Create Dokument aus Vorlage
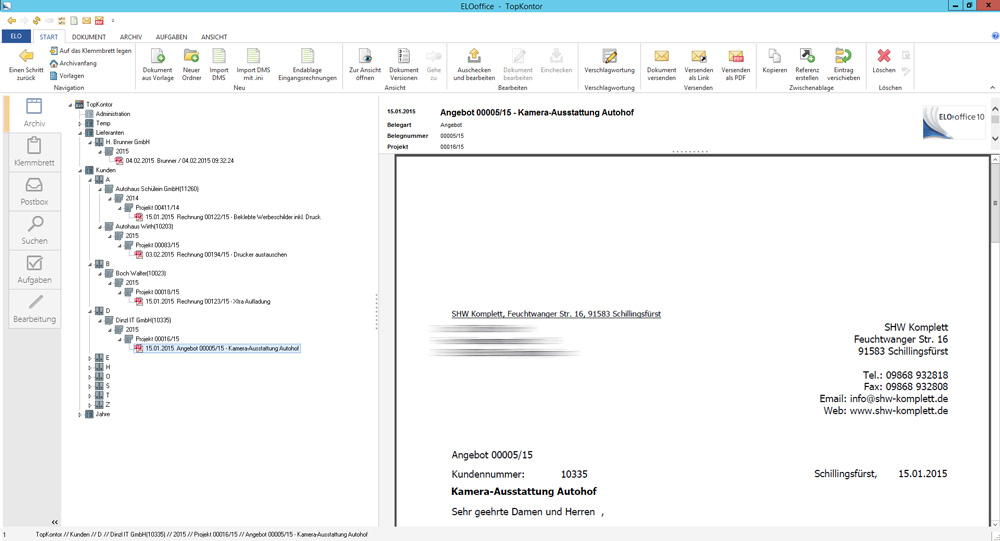 pos(157,64)
